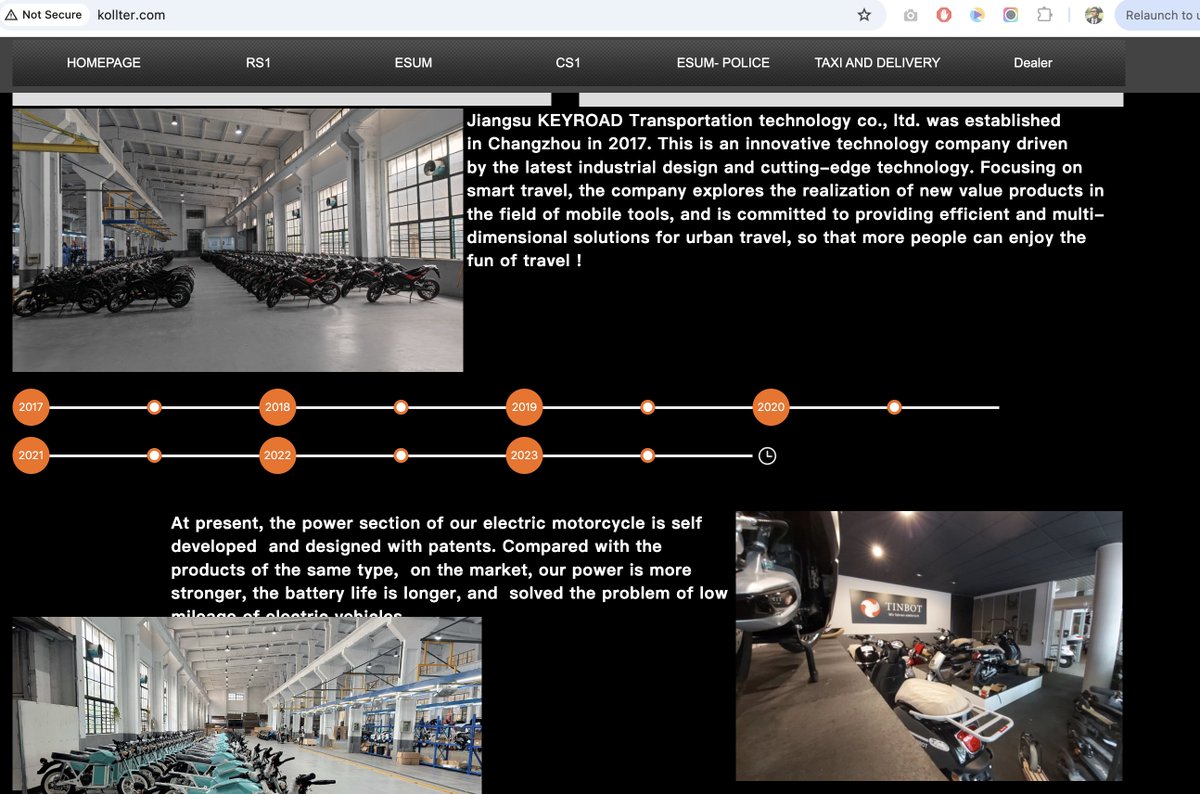Click the camera screenshot extension icon
Screen dimensions: 1200x794
[x=910, y=15]
